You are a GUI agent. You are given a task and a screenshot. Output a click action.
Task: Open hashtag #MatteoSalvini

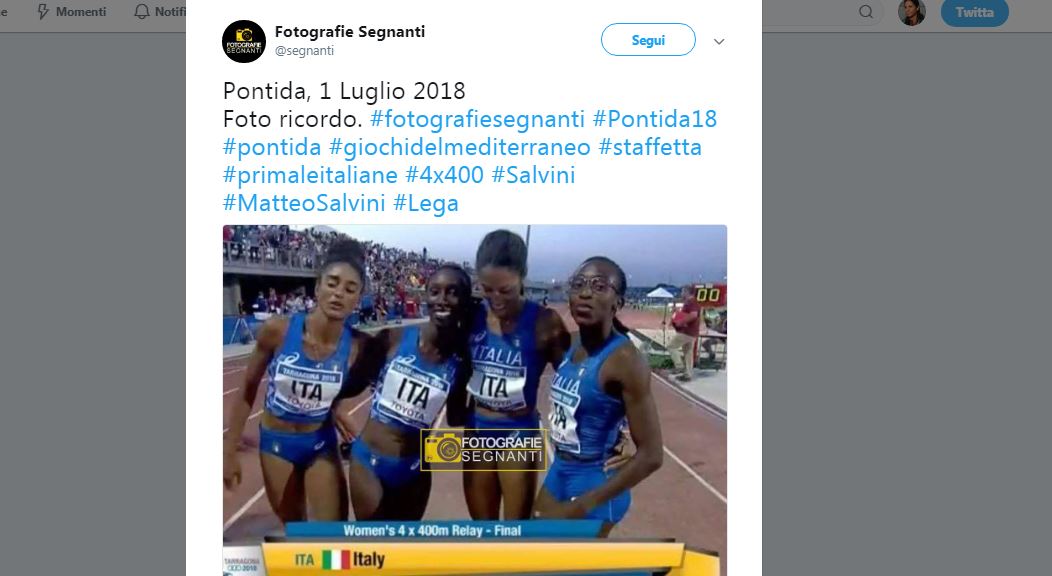point(304,204)
